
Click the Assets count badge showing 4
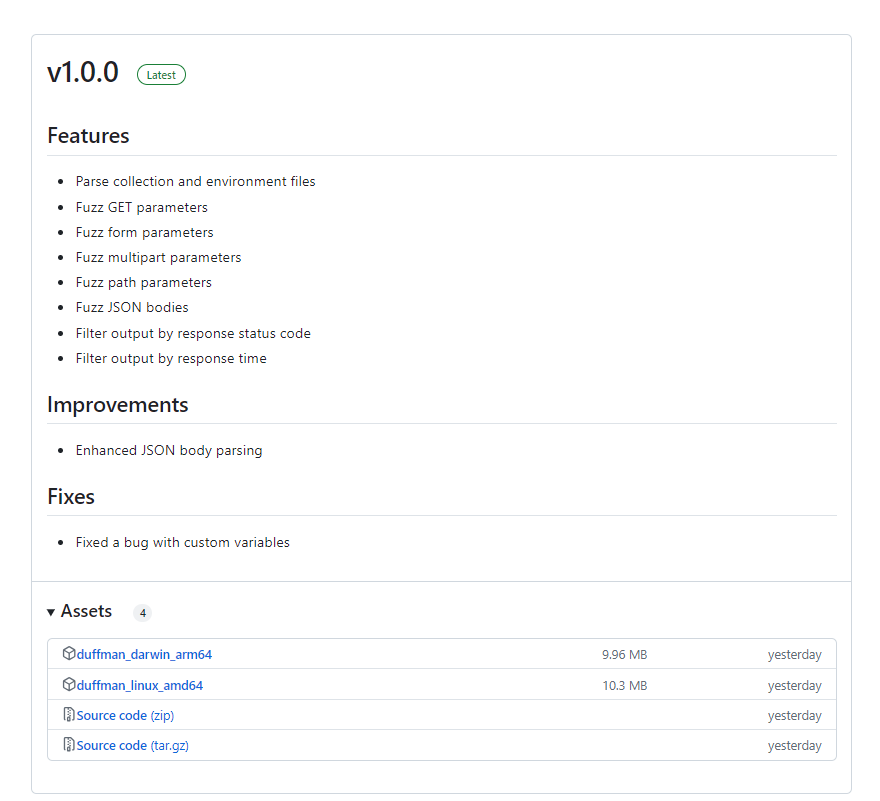coord(142,613)
